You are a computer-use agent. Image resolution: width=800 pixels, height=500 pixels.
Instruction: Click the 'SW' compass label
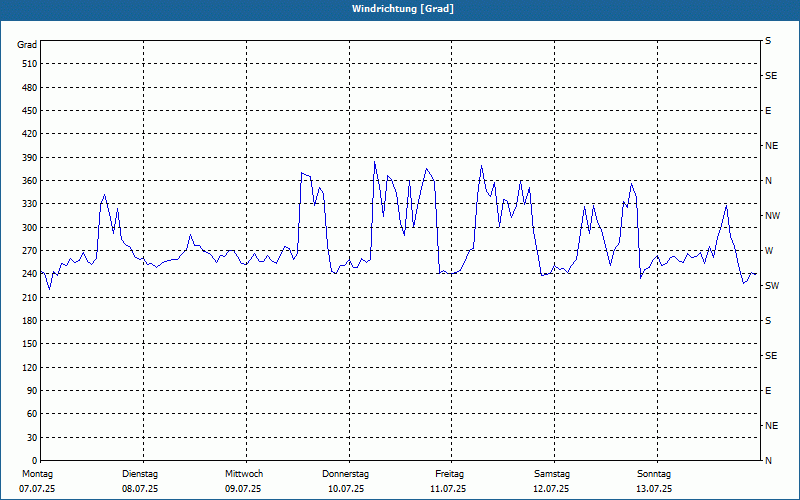point(772,286)
